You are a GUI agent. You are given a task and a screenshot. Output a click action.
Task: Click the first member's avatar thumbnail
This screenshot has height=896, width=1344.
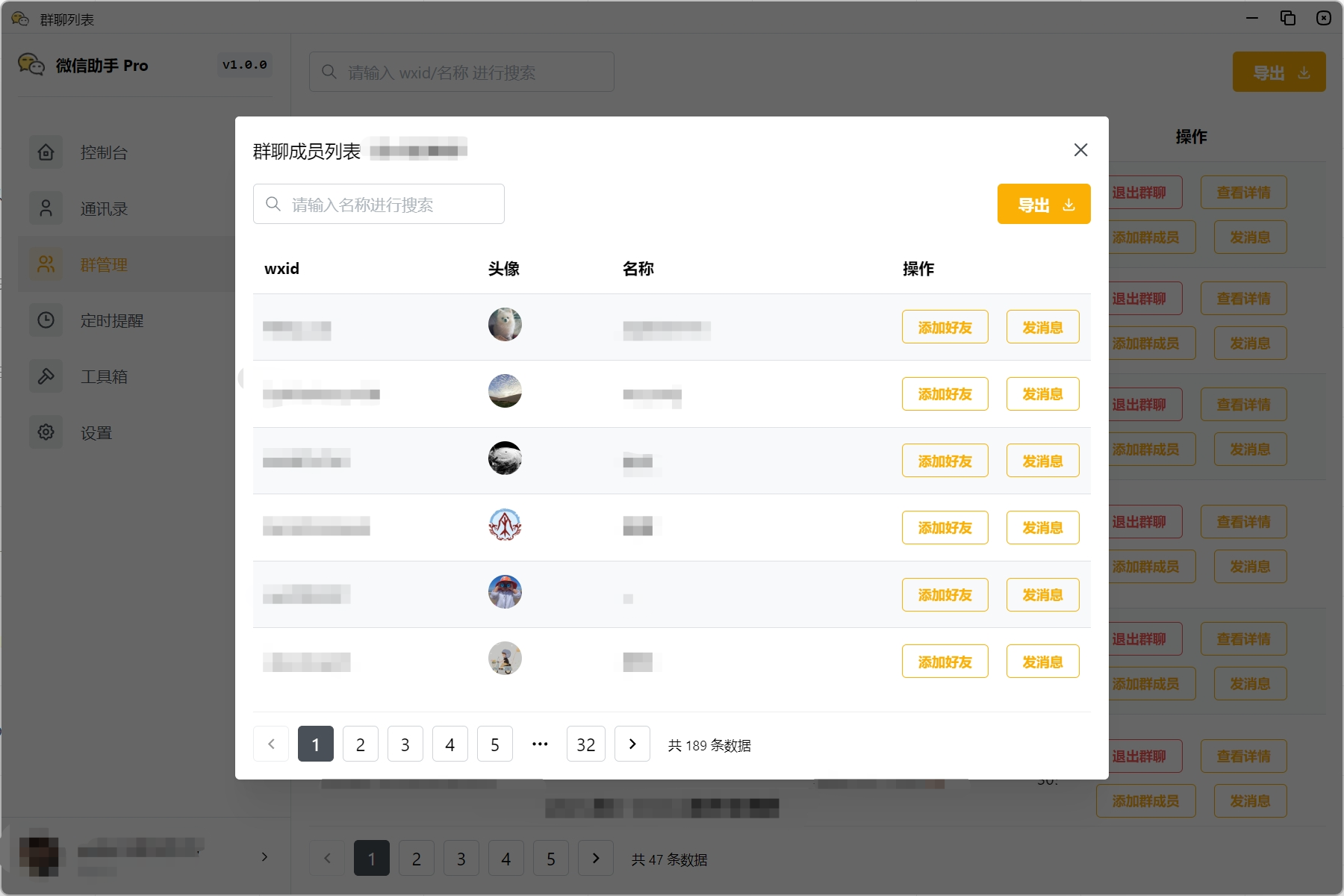505,324
